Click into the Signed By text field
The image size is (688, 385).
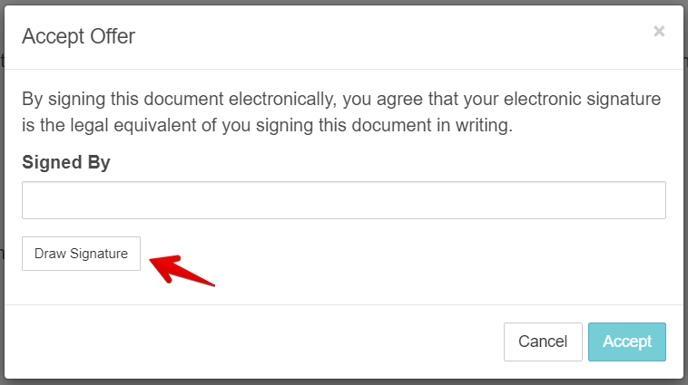click(344, 200)
